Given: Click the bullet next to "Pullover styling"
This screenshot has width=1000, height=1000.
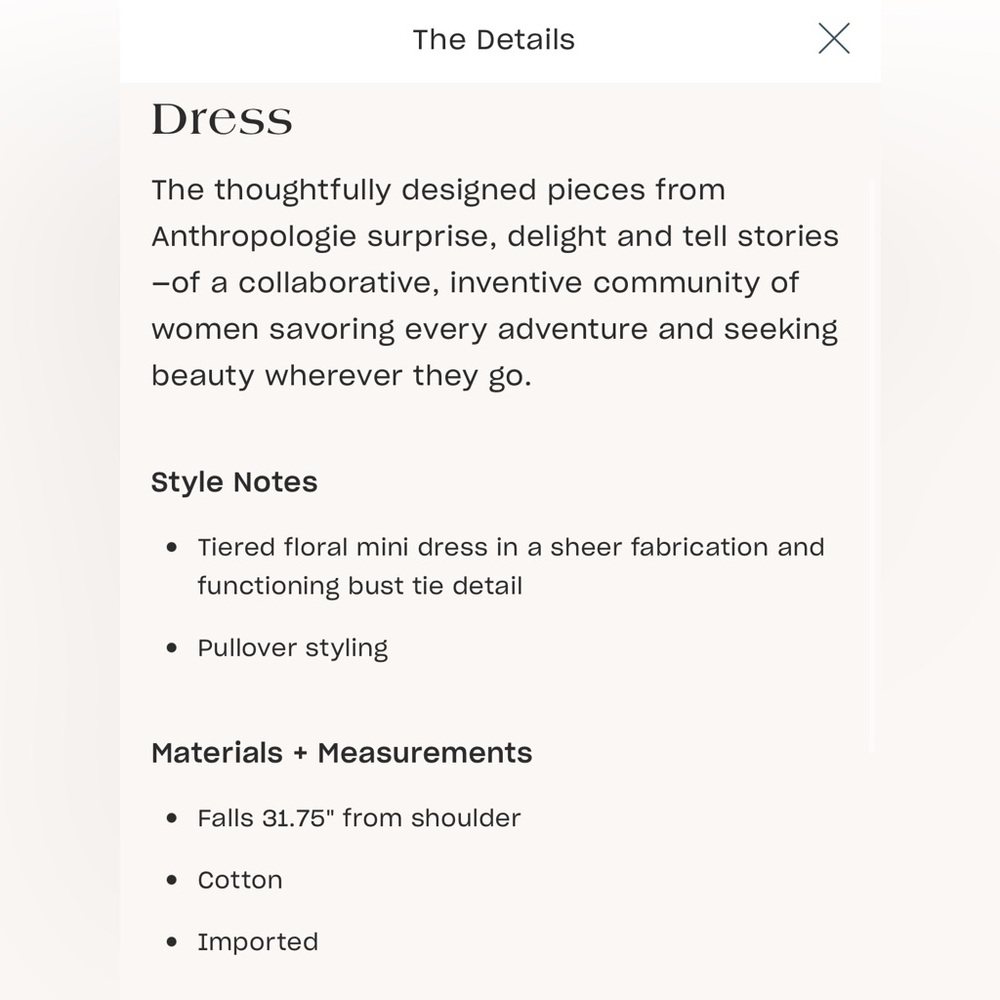Looking at the screenshot, I should [x=173, y=648].
